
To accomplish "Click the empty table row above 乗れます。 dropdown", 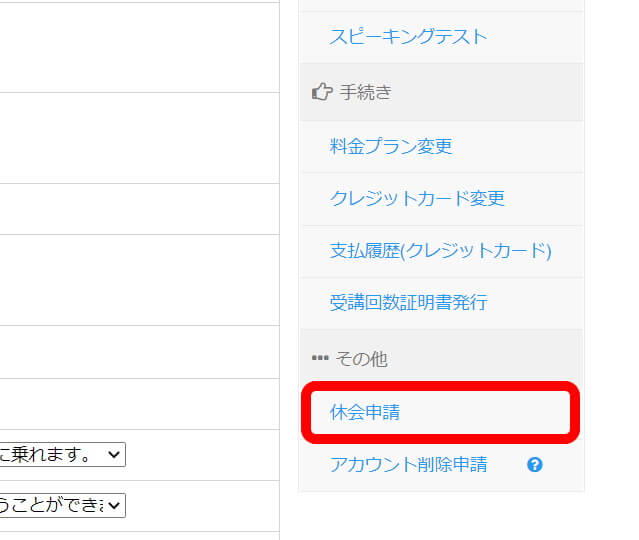I will click(x=139, y=404).
